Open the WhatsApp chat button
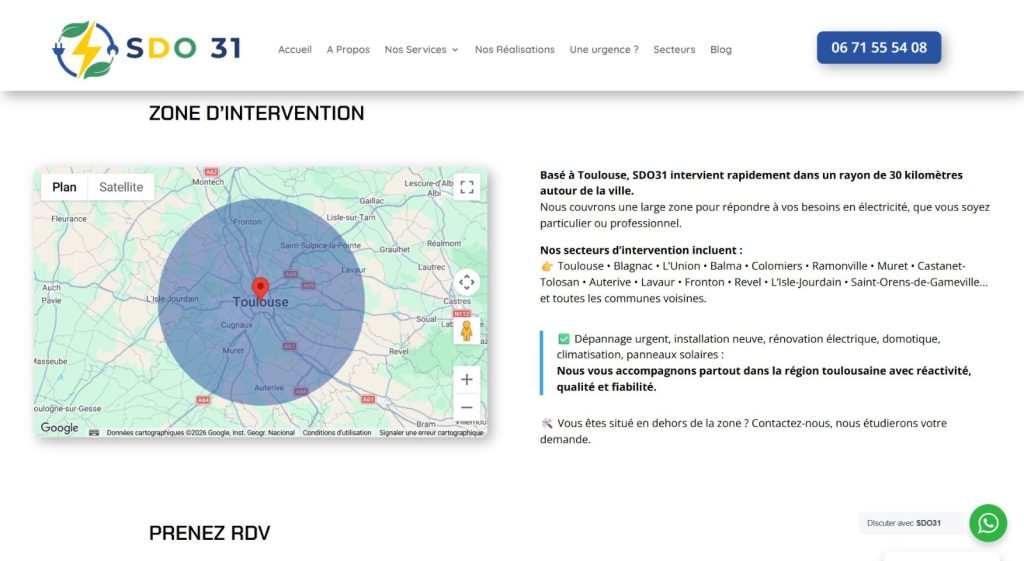1024x561 pixels. click(x=987, y=523)
